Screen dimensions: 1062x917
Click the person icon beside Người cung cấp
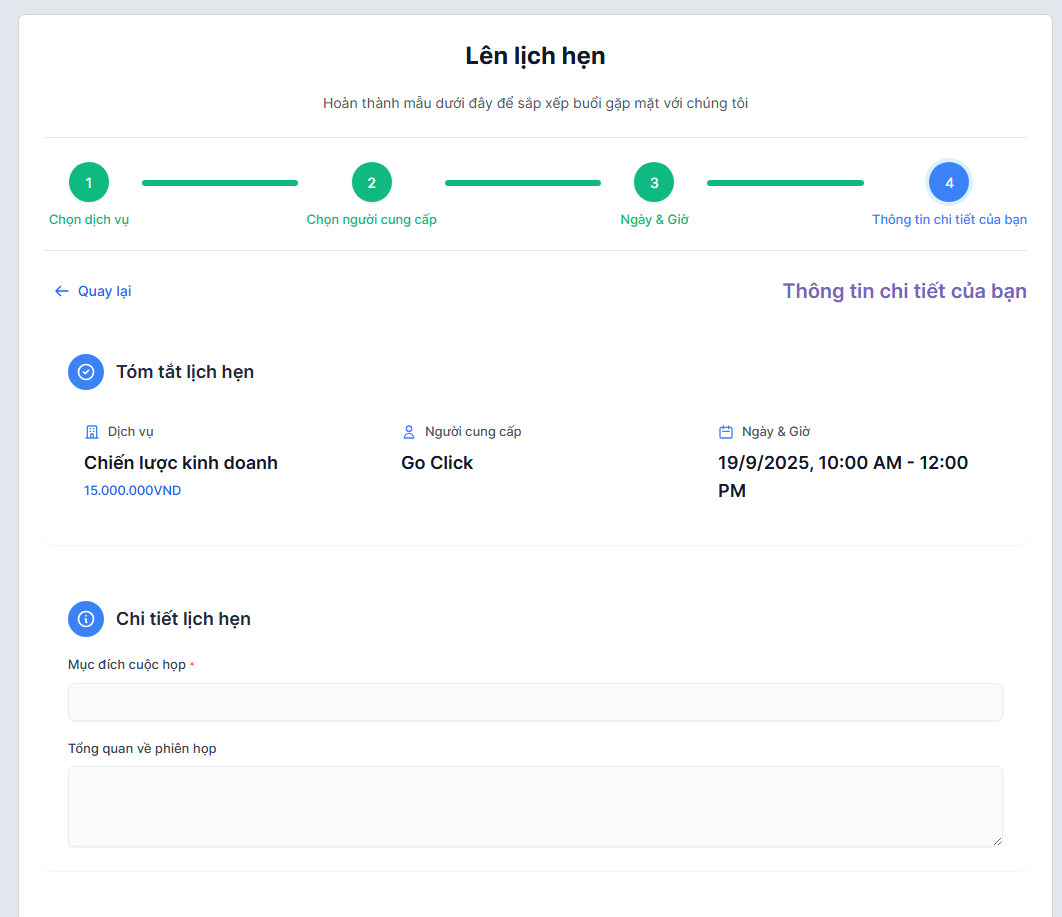coord(408,432)
